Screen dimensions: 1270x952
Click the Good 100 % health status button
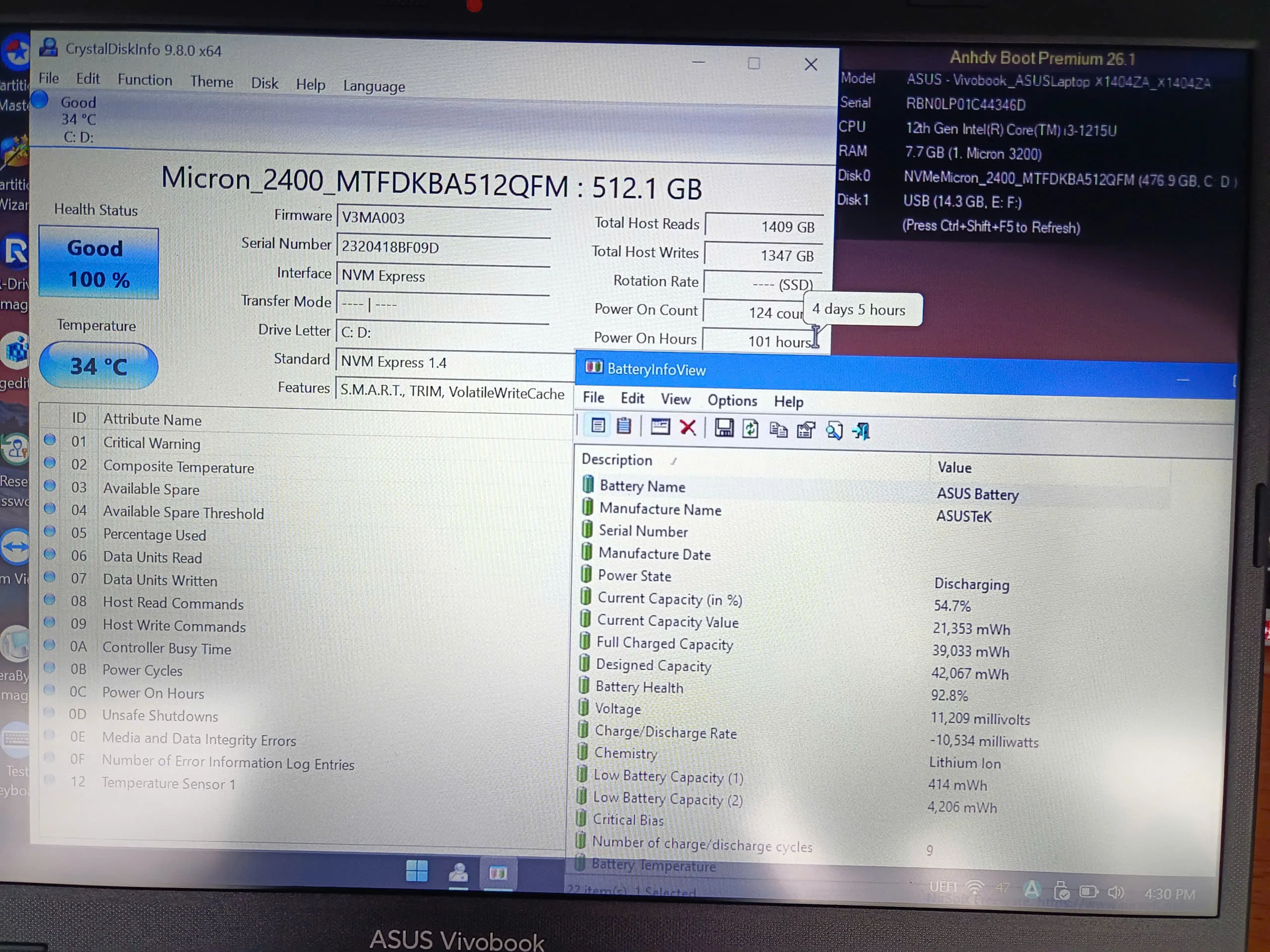click(99, 263)
